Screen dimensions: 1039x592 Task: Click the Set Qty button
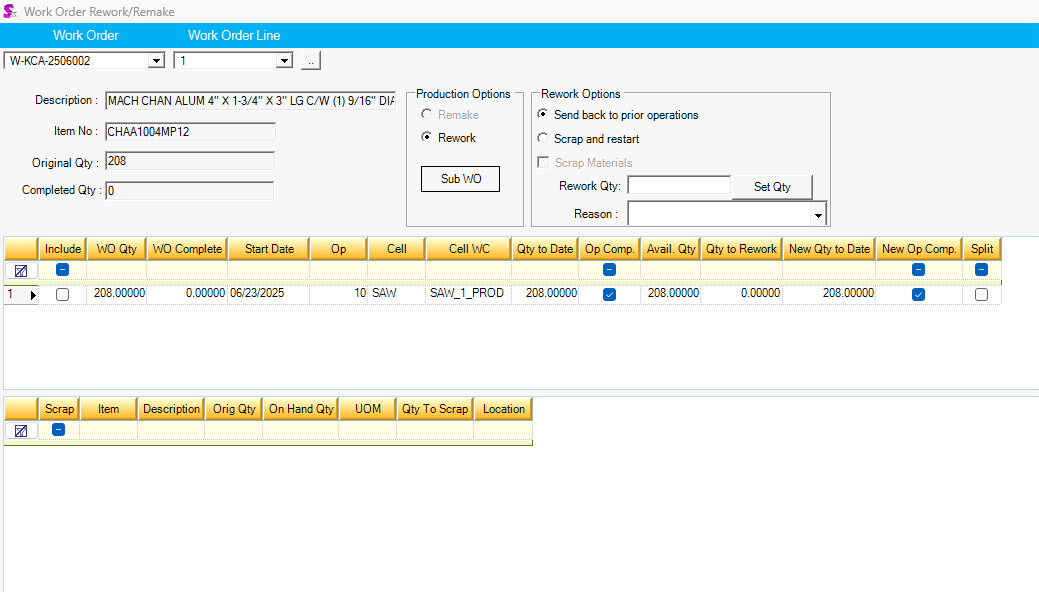772,187
